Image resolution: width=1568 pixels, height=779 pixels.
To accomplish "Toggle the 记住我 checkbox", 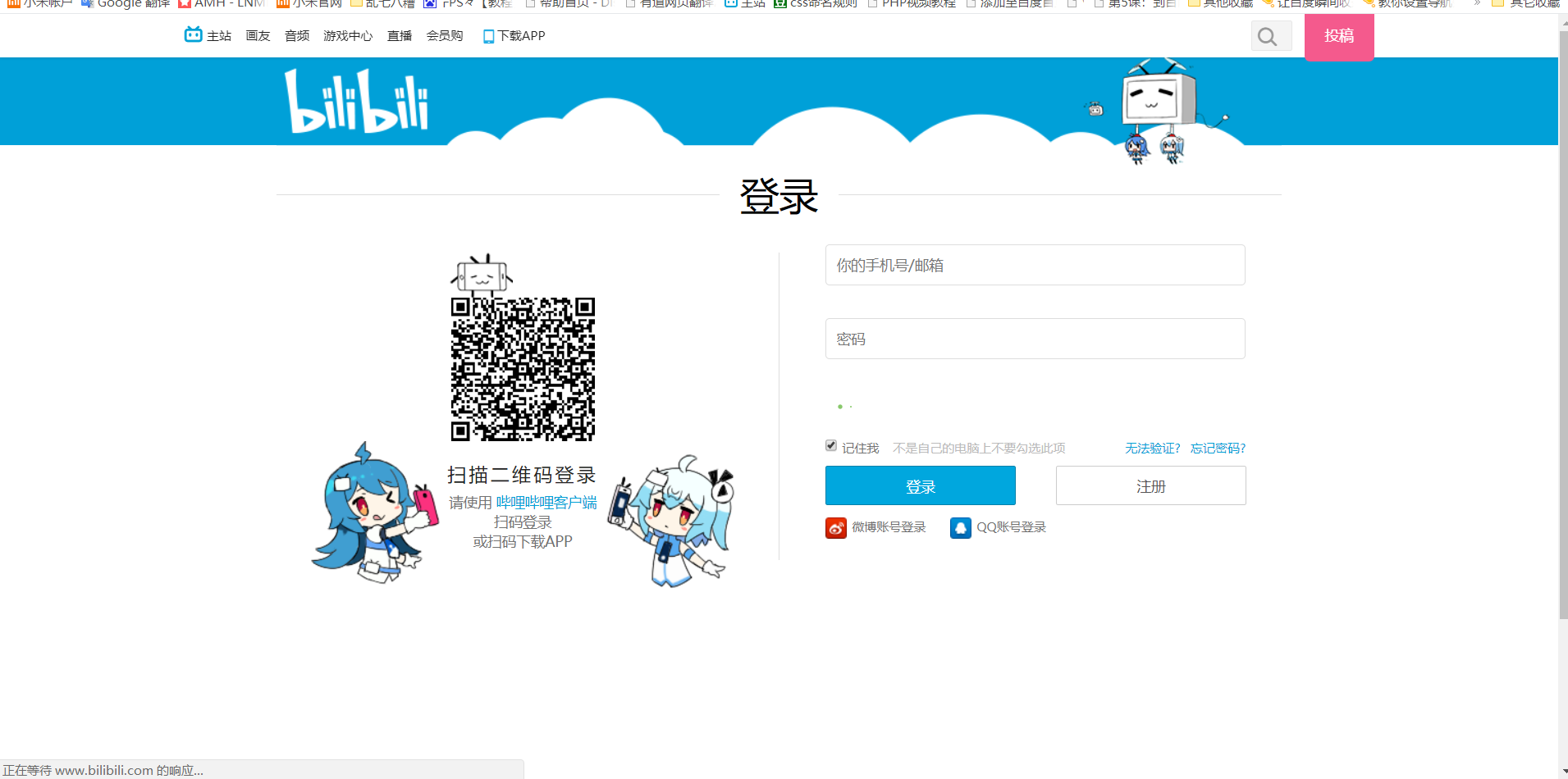I will pyautogui.click(x=831, y=445).
